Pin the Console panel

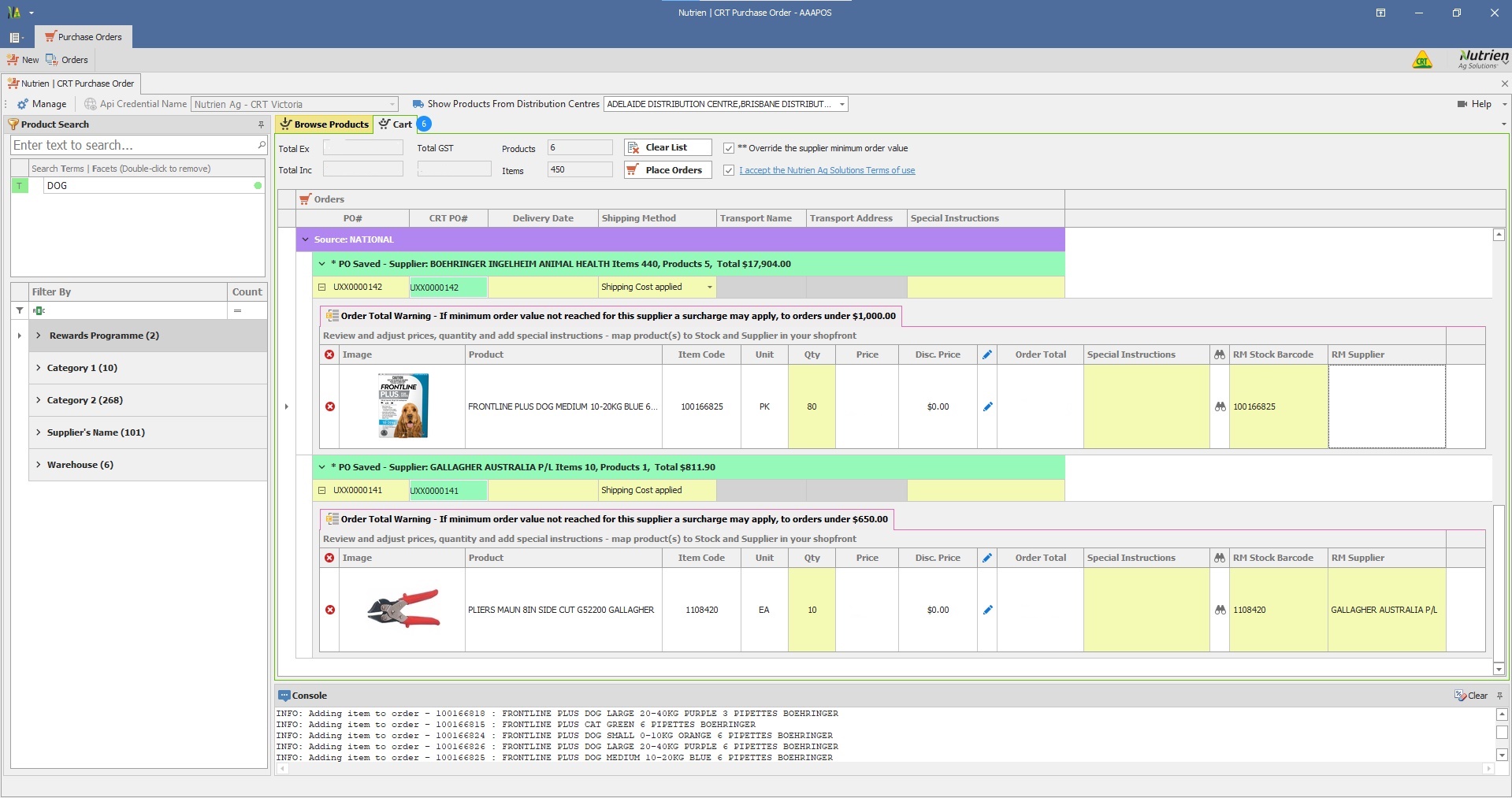(1499, 696)
